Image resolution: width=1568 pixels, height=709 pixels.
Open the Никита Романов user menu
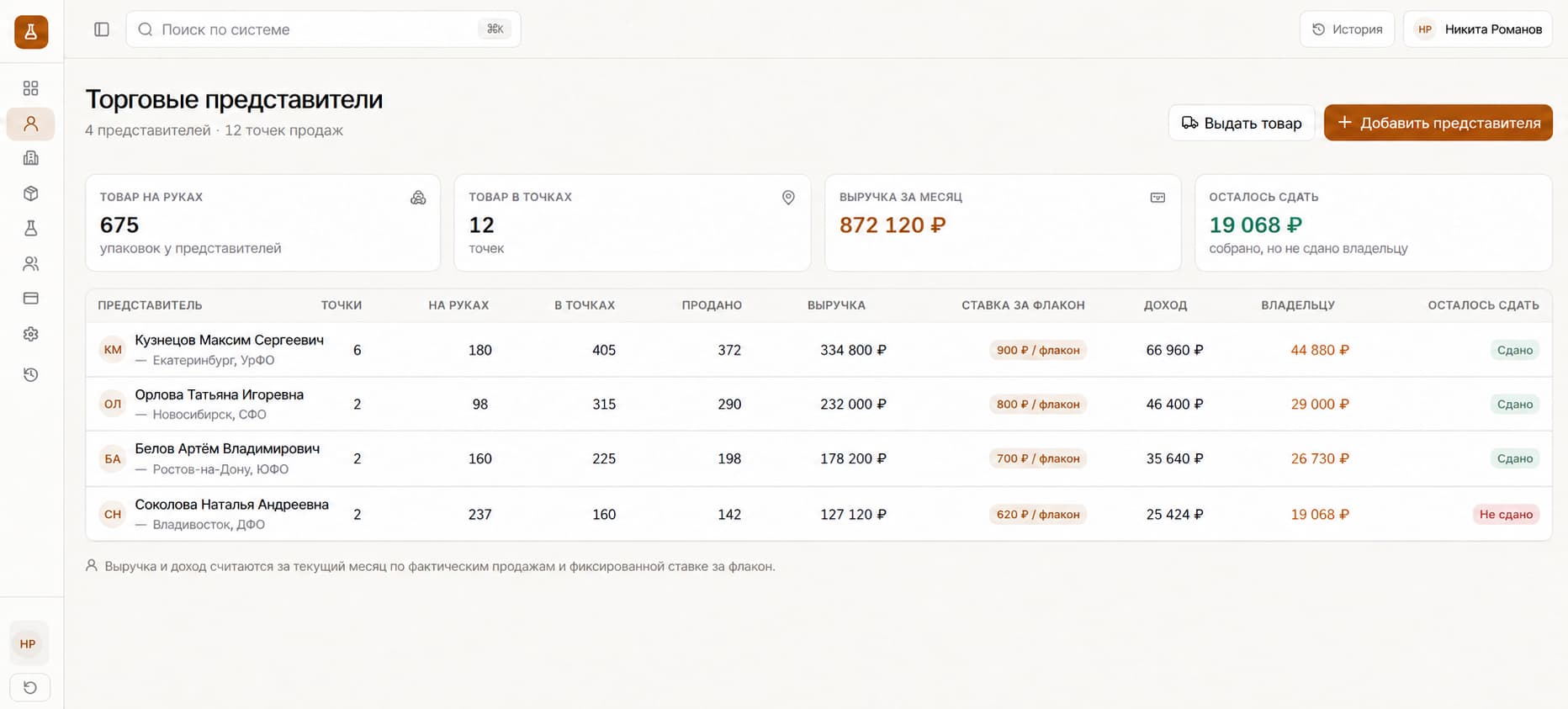1478,29
